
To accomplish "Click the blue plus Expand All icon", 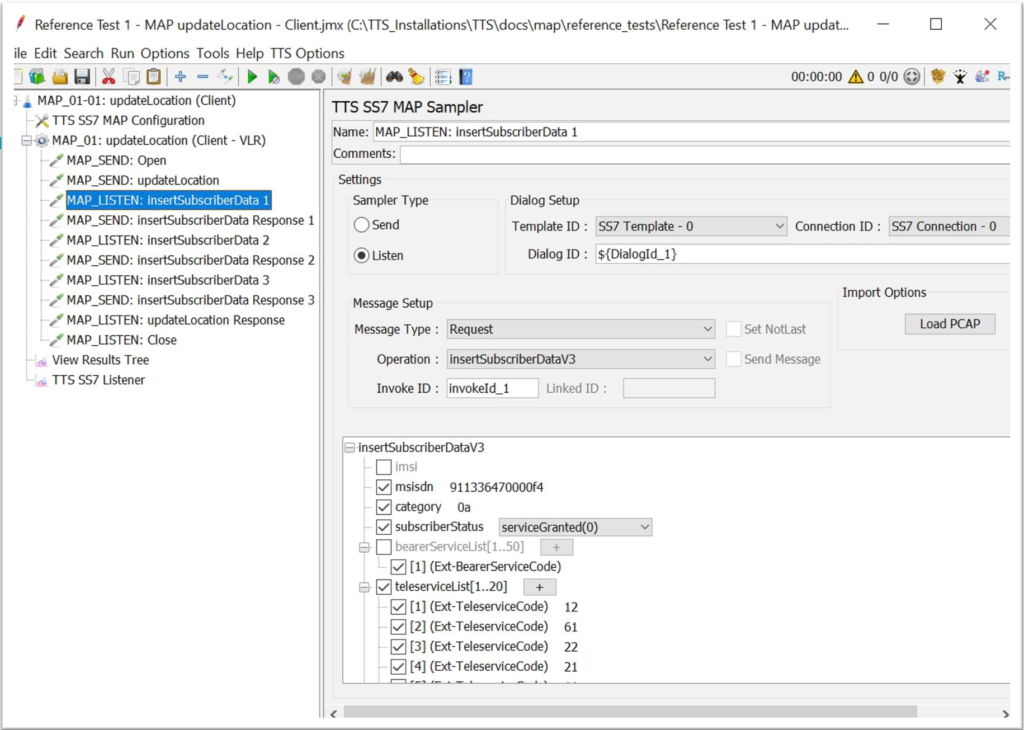I will pos(180,77).
